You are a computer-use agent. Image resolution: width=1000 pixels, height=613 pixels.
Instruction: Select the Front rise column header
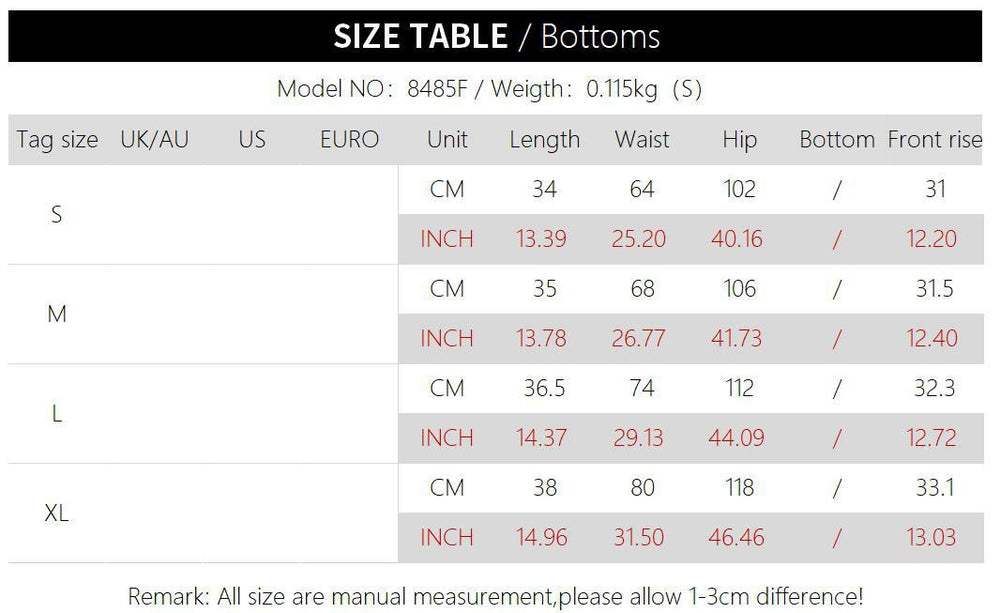[935, 139]
